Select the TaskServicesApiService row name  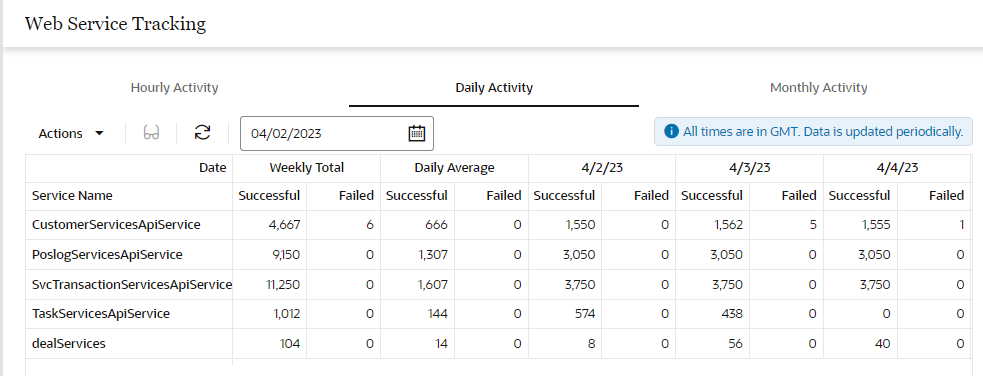(101, 313)
